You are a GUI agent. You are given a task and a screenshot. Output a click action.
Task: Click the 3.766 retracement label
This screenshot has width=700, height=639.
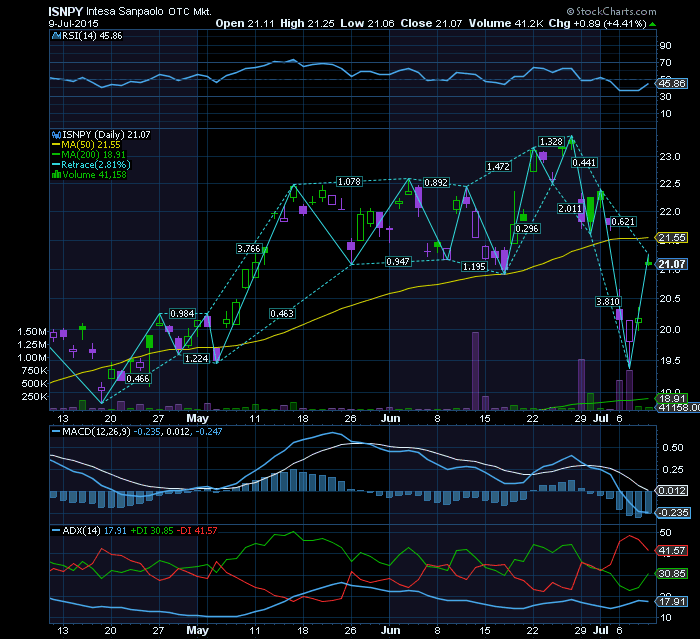click(x=249, y=248)
